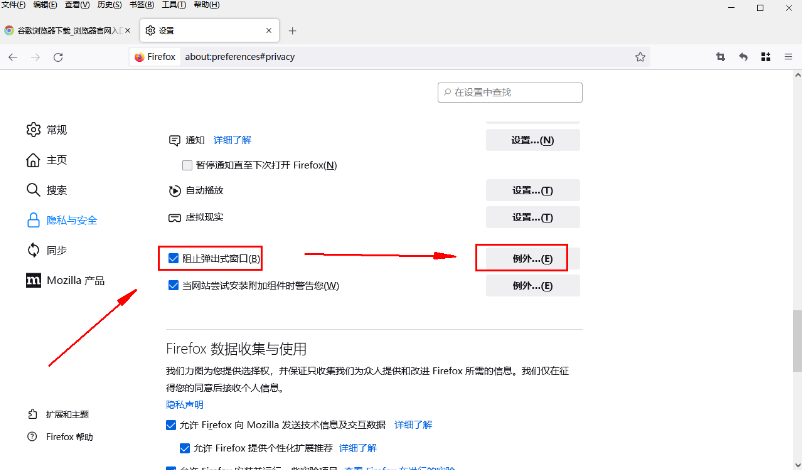Viewport: 802px width, 470px height.
Task: Bookmark this page with the star icon
Action: 640,57
